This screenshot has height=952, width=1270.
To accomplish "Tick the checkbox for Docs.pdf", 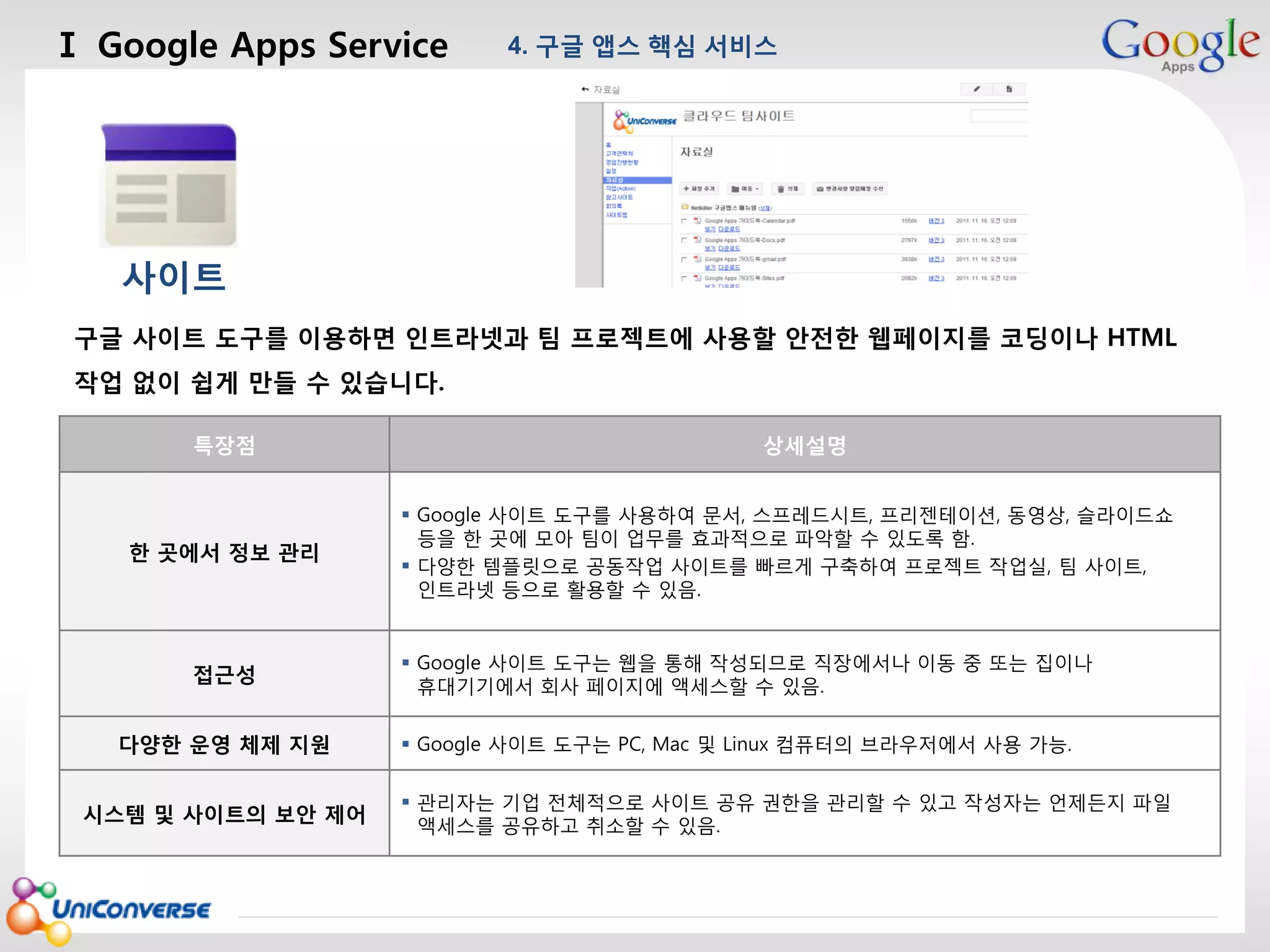I will point(685,240).
